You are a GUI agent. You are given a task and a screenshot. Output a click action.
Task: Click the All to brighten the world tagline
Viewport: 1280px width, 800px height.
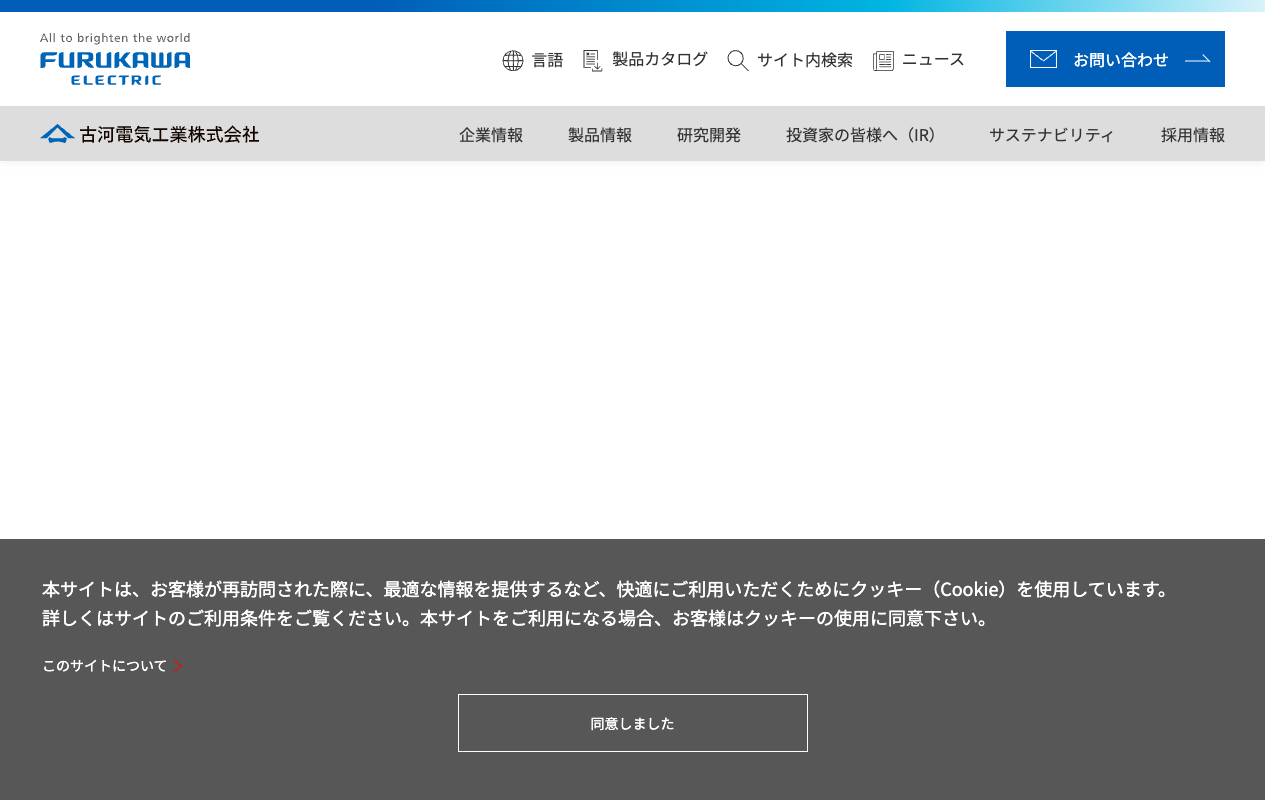[115, 37]
